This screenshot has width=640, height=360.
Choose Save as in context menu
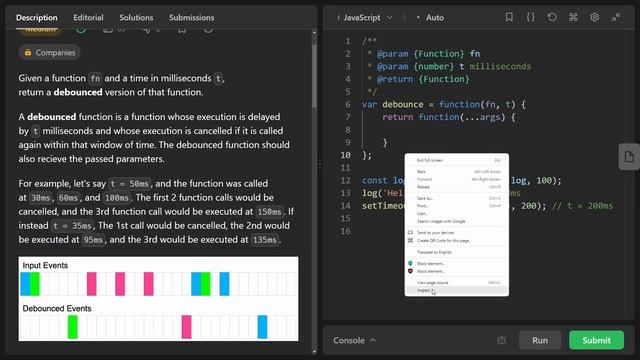coord(456,198)
